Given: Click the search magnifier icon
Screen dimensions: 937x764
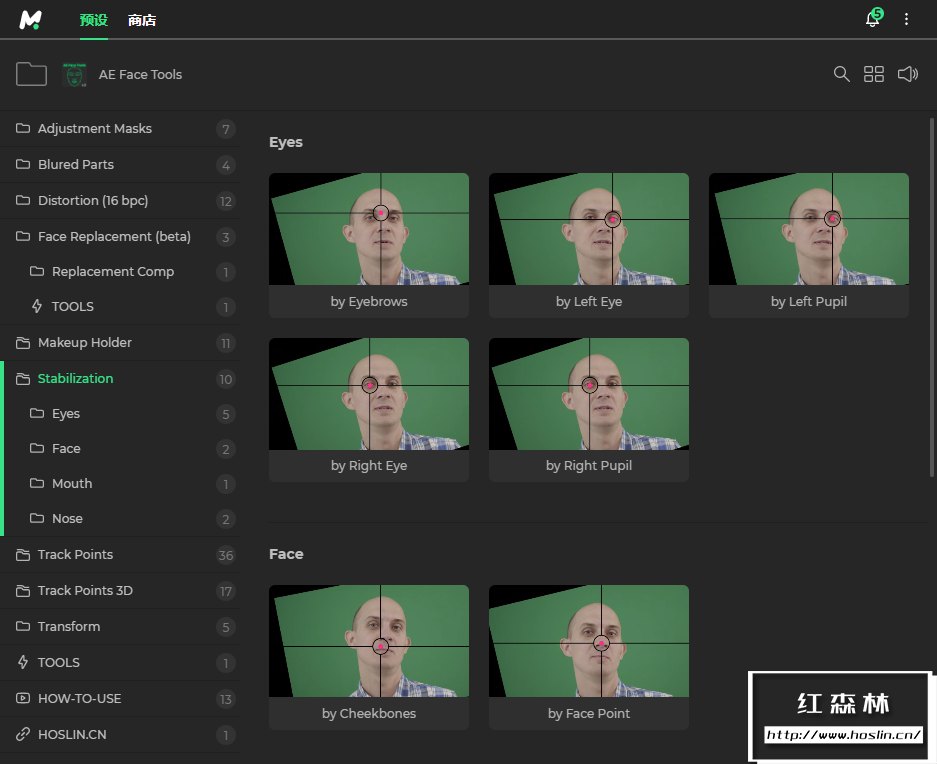Looking at the screenshot, I should (x=841, y=74).
